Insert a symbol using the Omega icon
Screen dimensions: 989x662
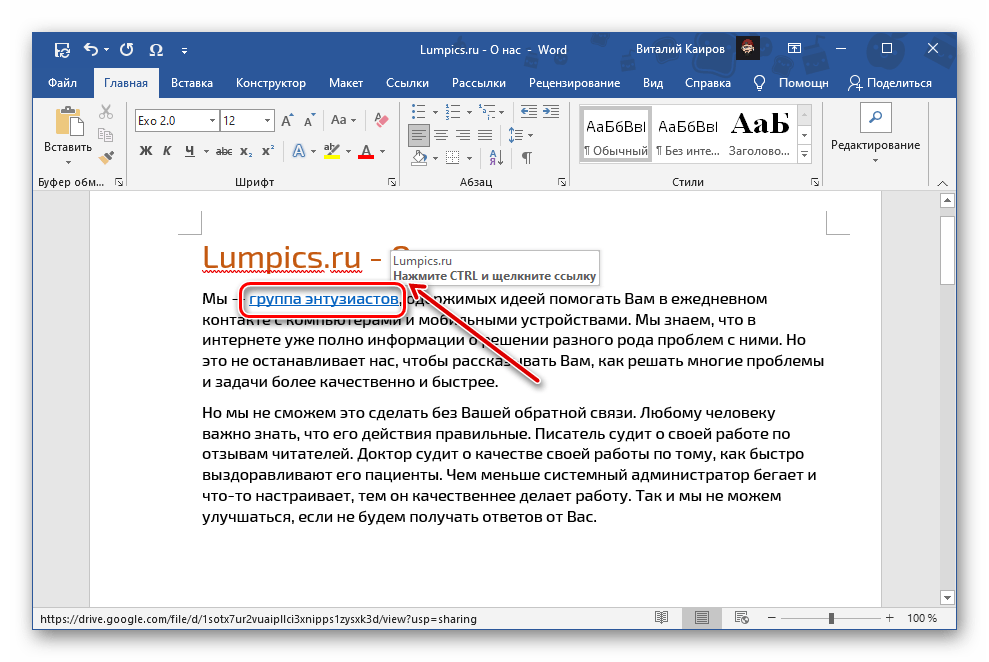155,49
